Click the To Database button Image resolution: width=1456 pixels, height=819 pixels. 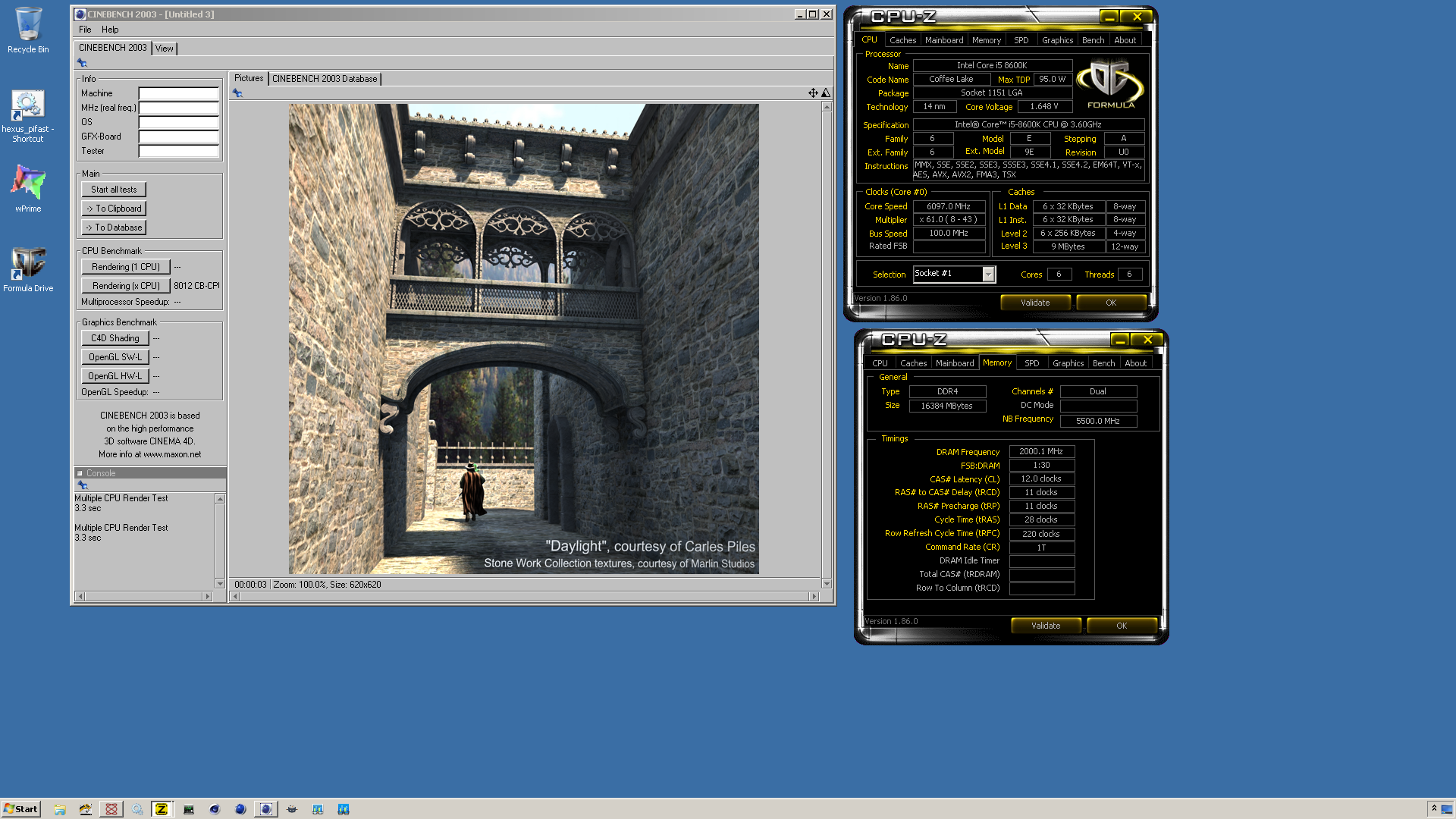point(114,227)
